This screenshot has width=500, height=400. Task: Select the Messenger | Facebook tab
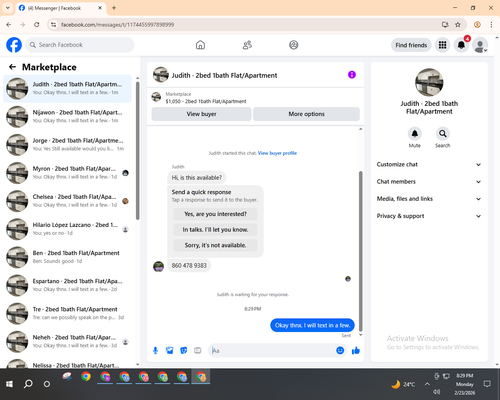point(60,8)
